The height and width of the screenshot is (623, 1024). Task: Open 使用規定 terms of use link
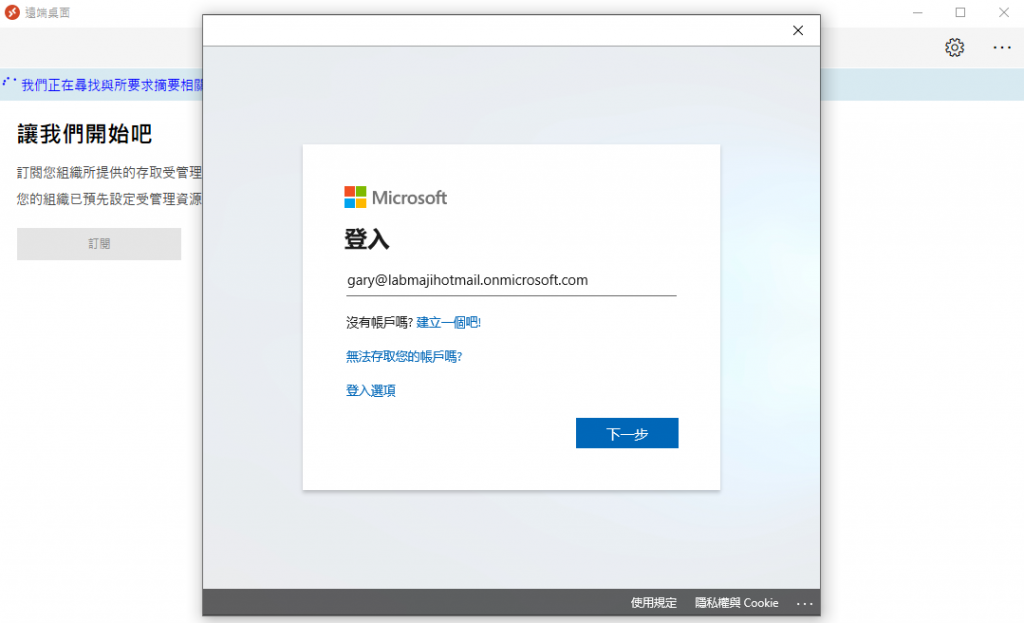point(653,603)
